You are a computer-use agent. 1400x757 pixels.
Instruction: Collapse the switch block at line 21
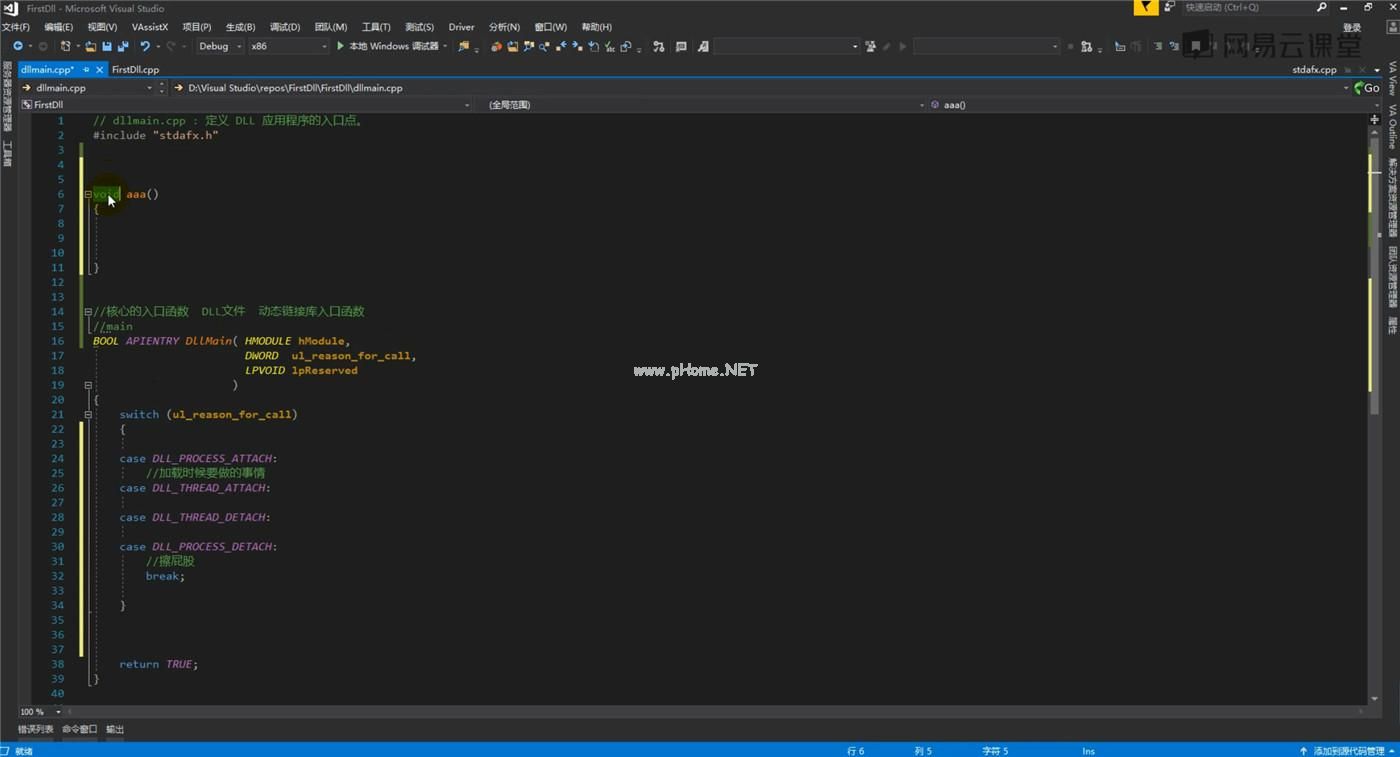point(88,414)
